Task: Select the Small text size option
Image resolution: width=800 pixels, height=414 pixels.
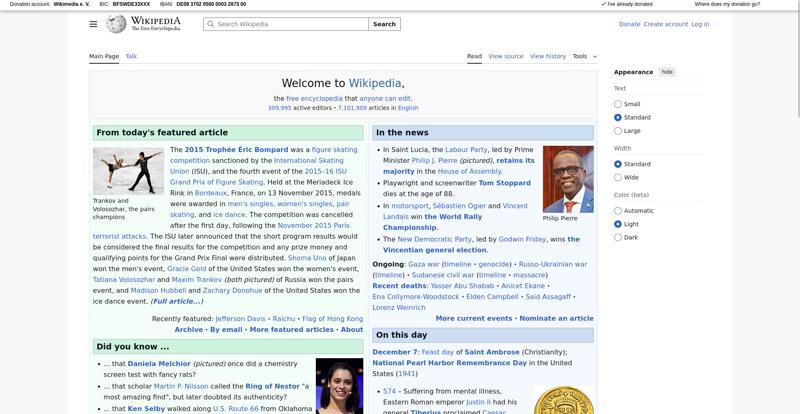Action: point(618,104)
